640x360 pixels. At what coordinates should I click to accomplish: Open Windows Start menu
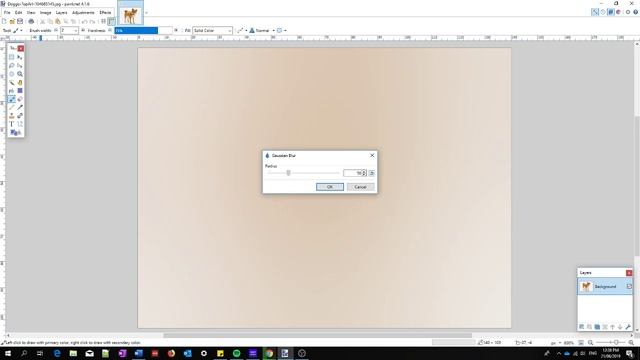pos(8,353)
